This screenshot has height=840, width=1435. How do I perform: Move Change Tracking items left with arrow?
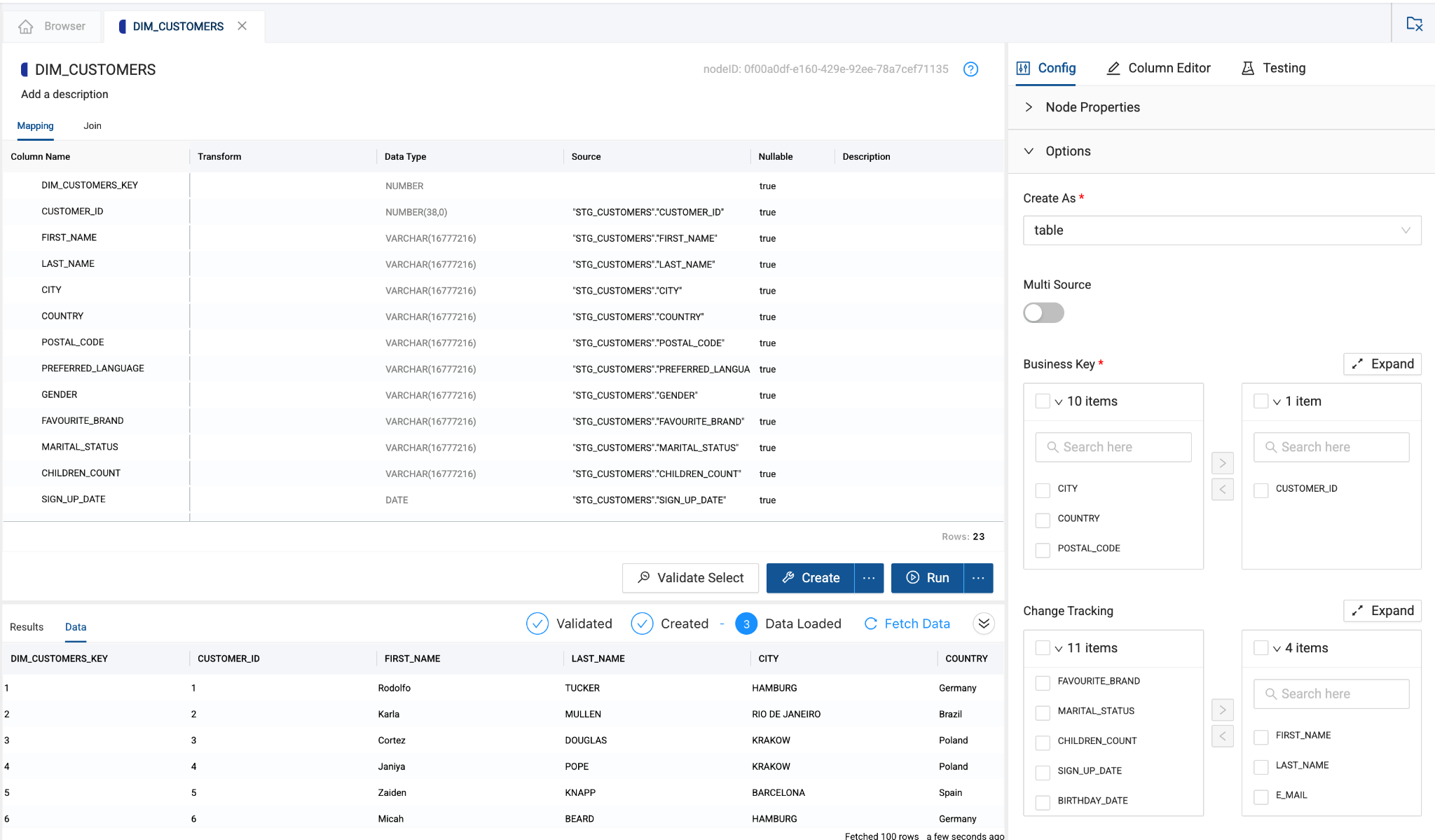click(x=1223, y=736)
